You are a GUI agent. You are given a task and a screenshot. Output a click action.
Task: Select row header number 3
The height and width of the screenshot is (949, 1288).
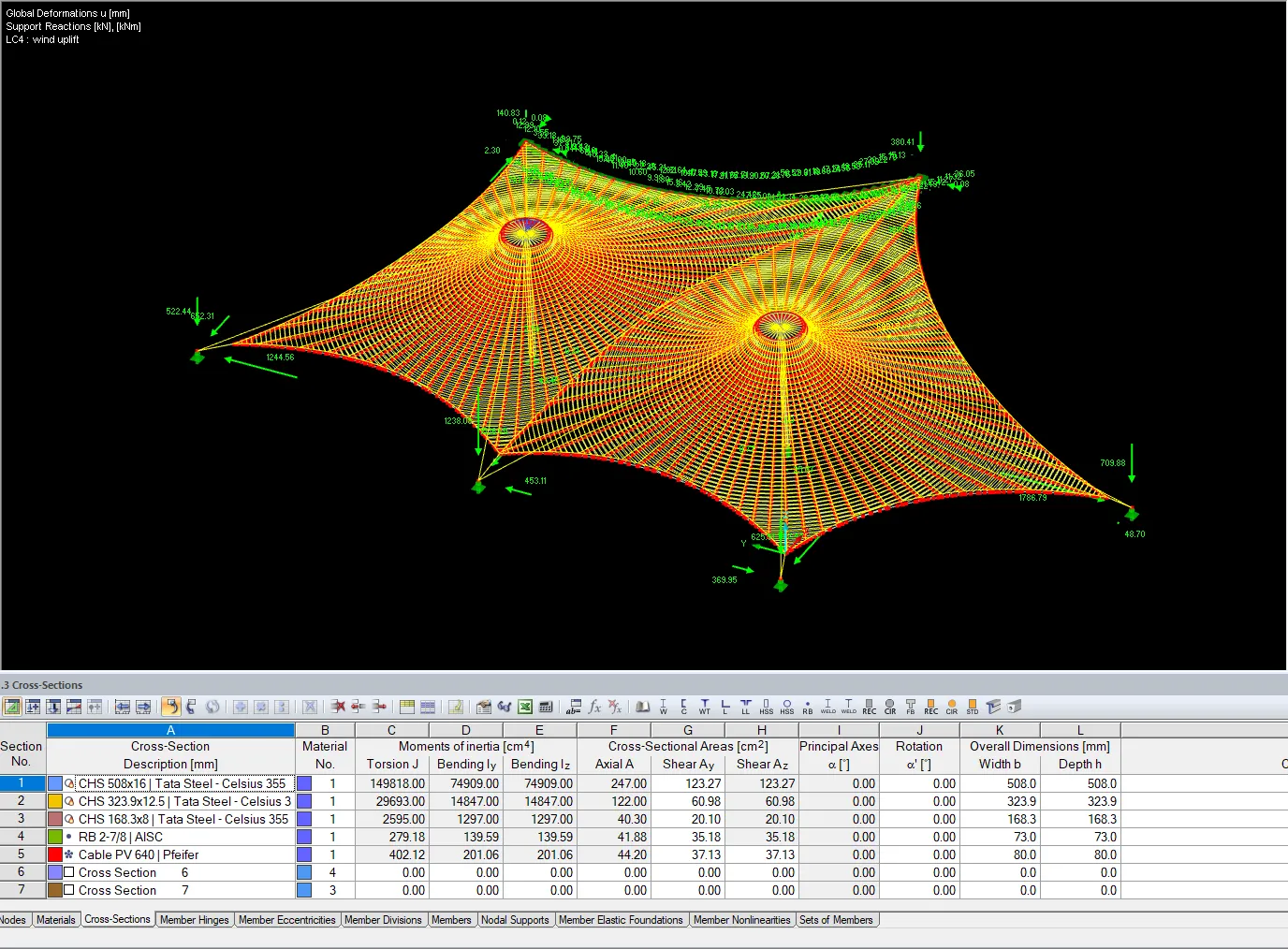[x=22, y=818]
